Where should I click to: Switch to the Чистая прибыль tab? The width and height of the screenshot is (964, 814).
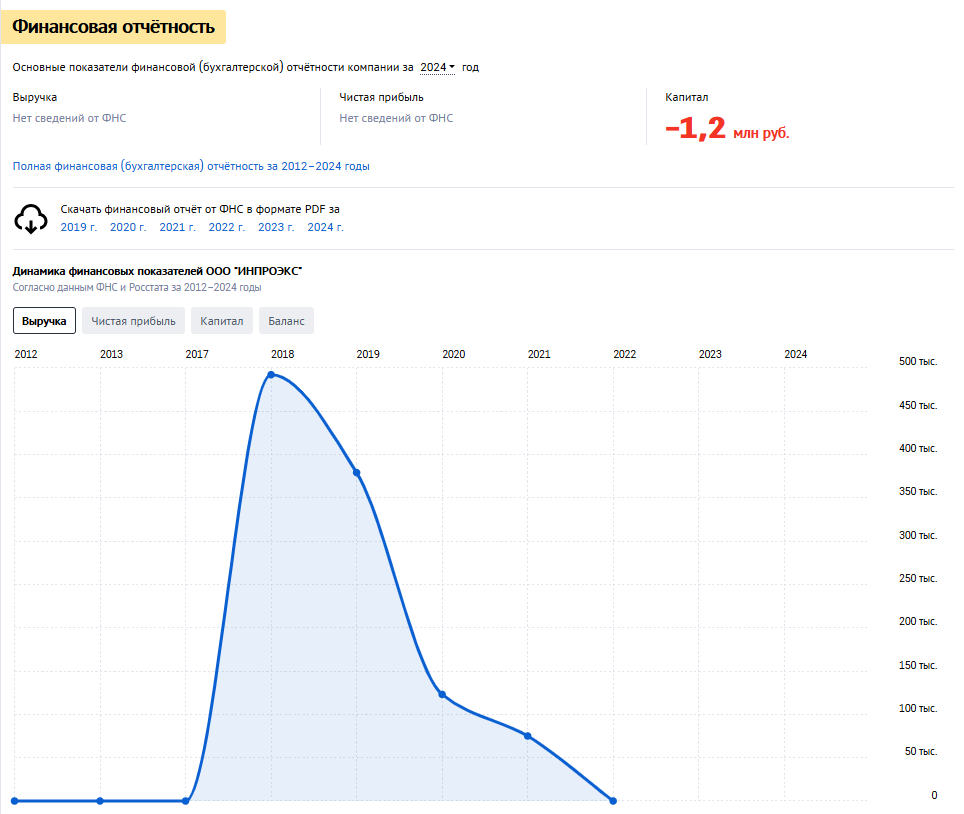click(133, 321)
